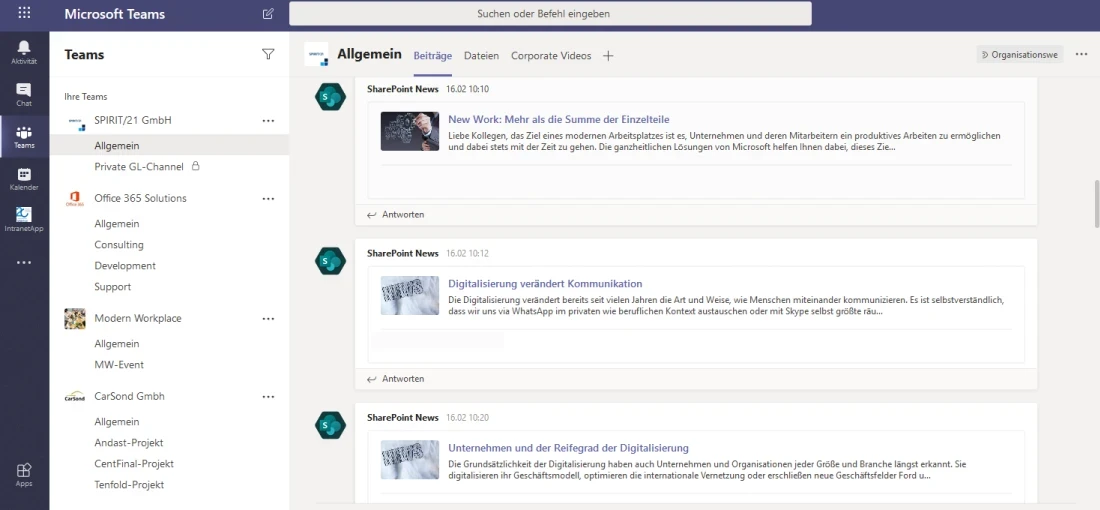The width and height of the screenshot is (1100, 510).
Task: Click the search or command input box
Action: click(x=550, y=14)
